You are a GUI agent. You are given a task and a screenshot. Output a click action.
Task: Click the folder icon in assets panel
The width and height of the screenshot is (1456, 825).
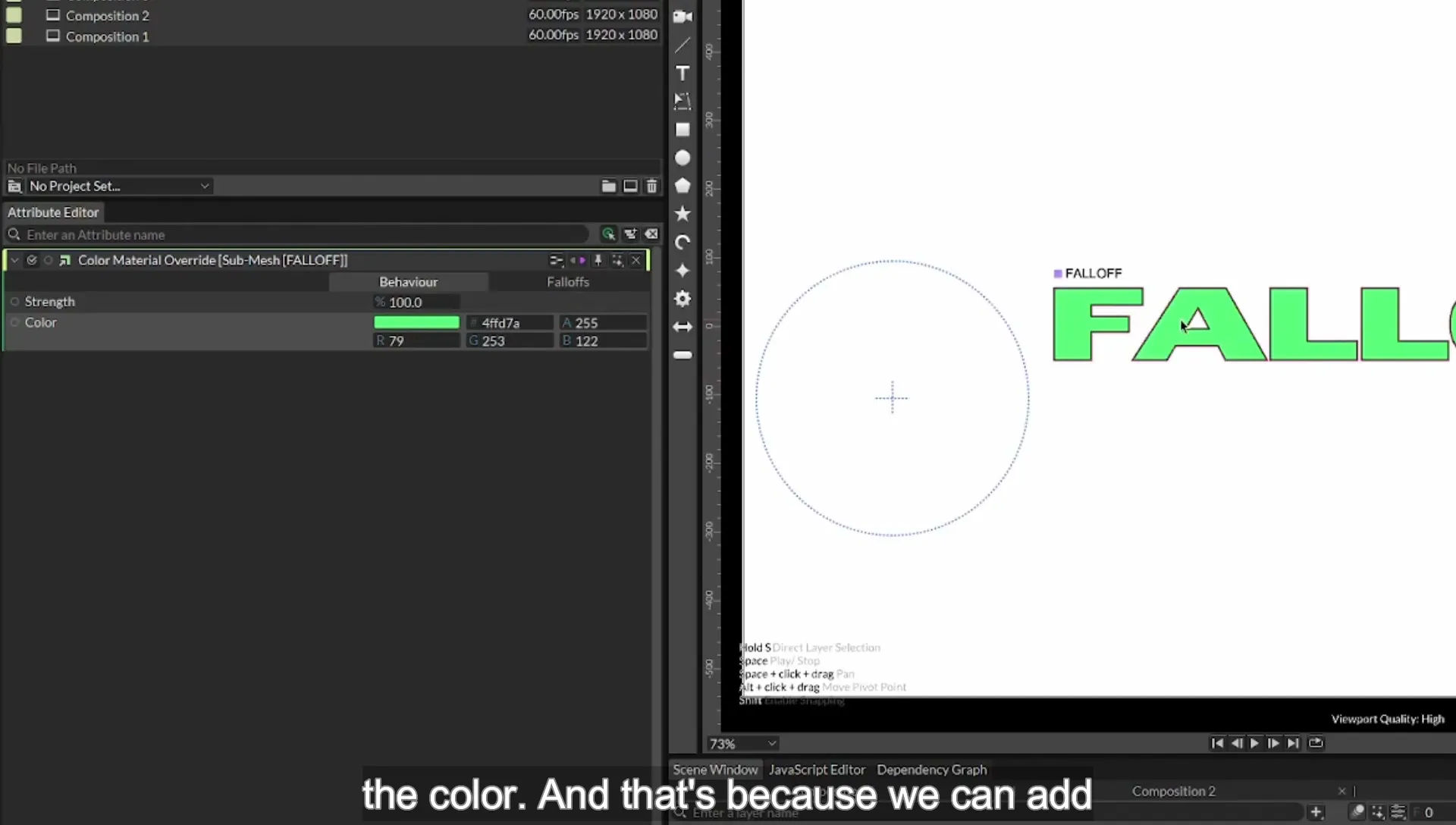click(x=608, y=186)
